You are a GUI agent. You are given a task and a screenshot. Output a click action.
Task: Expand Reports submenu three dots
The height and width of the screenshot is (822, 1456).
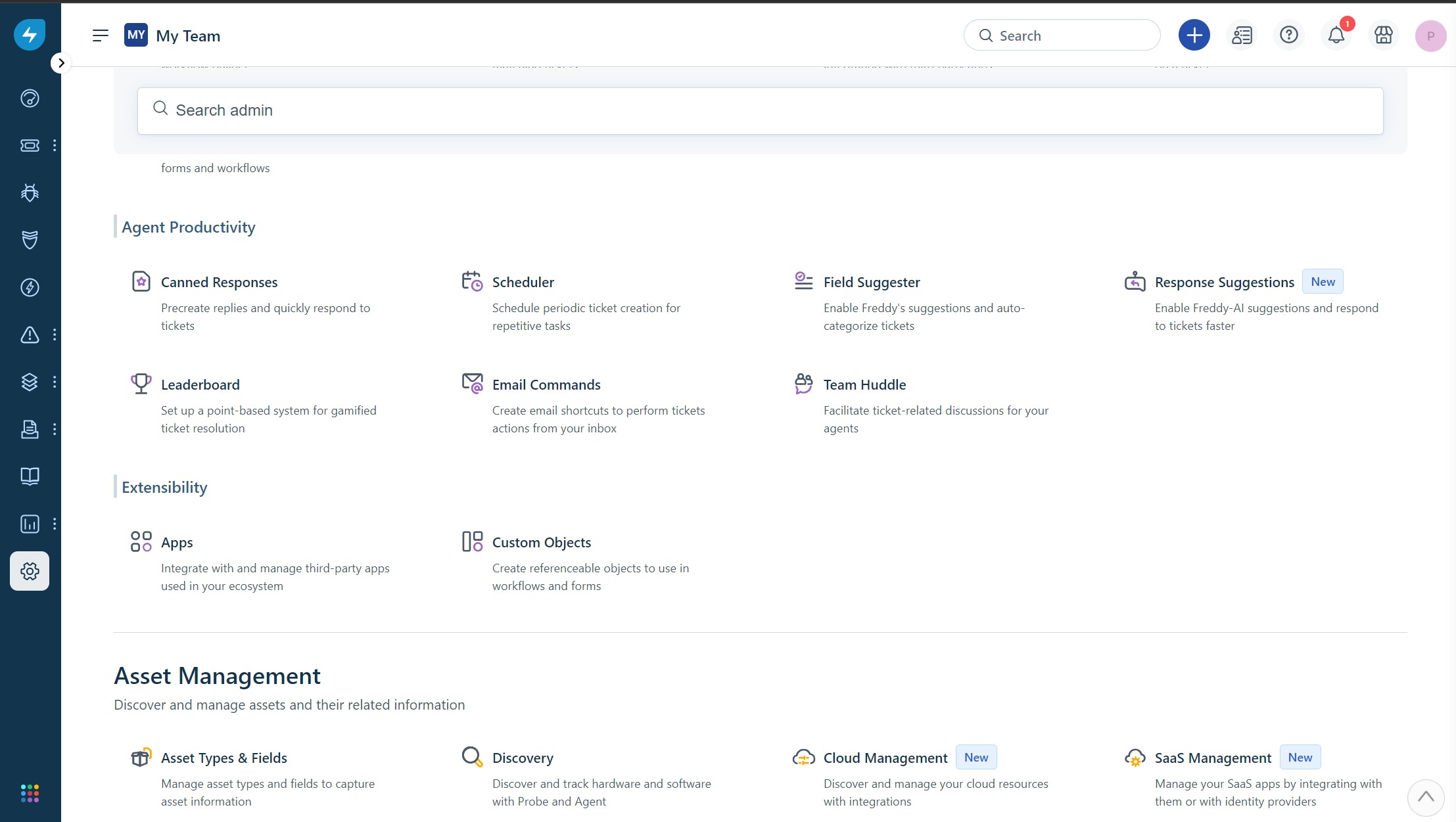[x=55, y=524]
